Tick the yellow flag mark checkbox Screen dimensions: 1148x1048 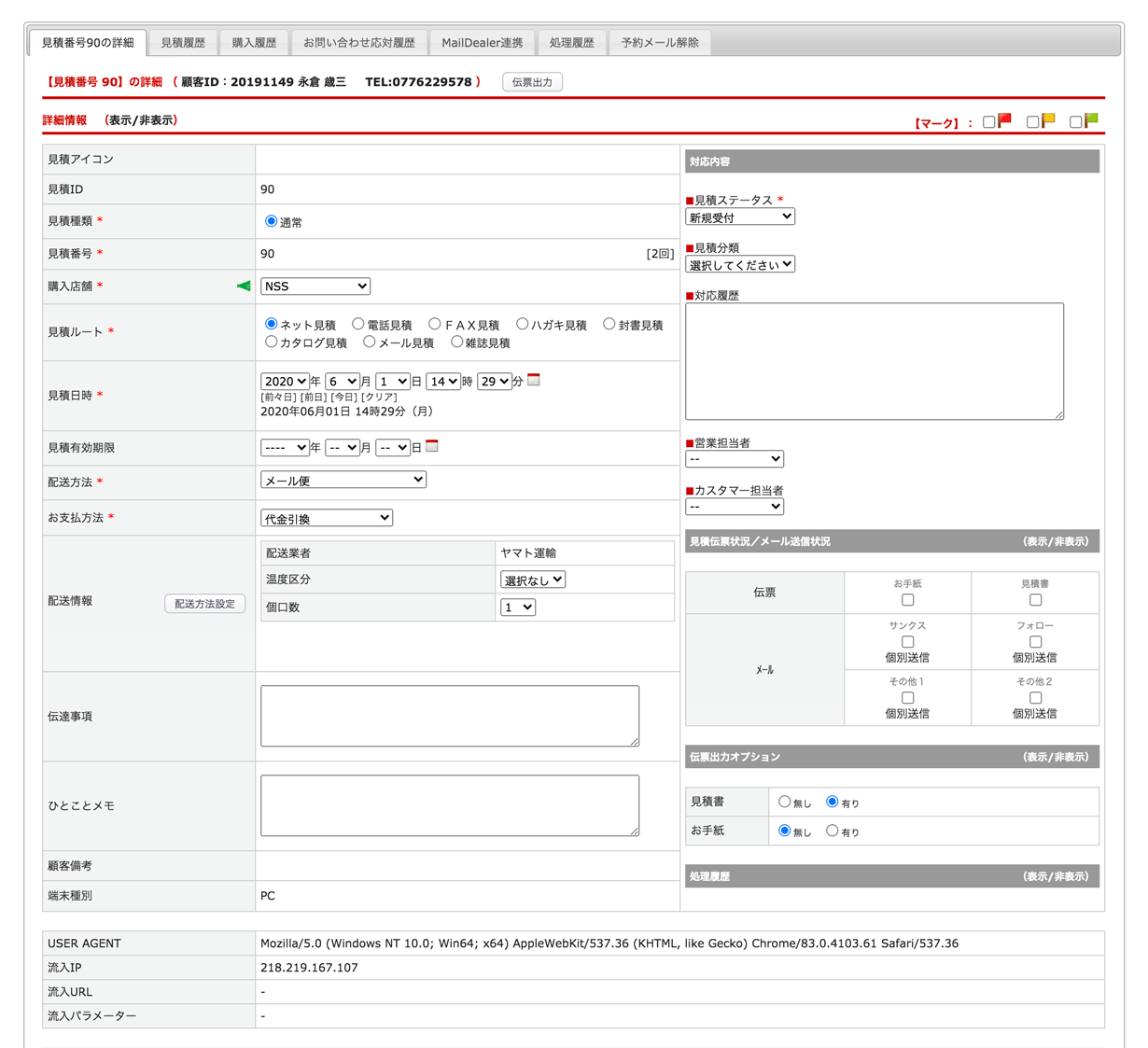coord(1032,122)
